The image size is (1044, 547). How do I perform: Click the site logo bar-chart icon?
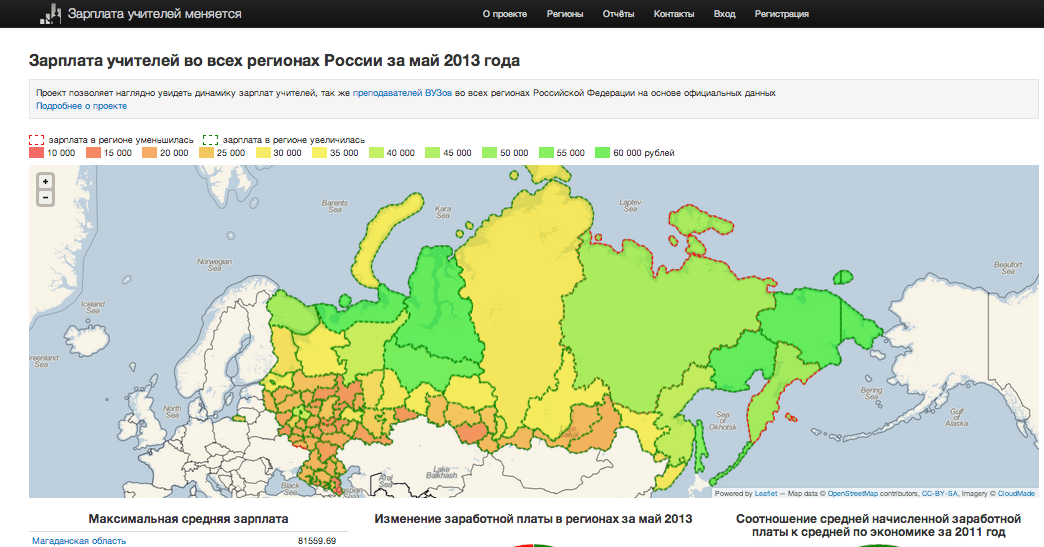49,14
